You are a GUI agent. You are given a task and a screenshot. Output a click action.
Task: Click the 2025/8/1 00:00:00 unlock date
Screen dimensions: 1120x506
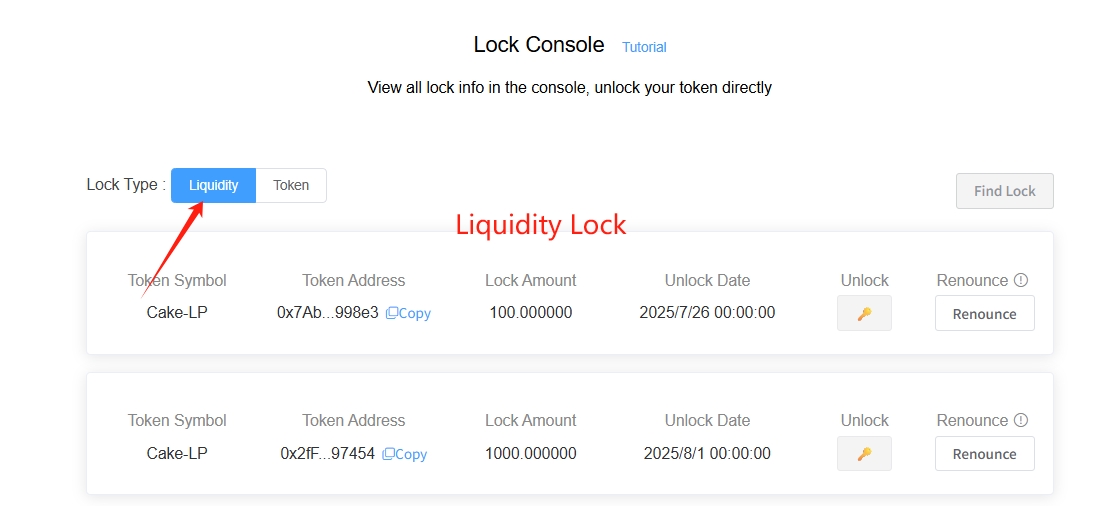point(707,453)
